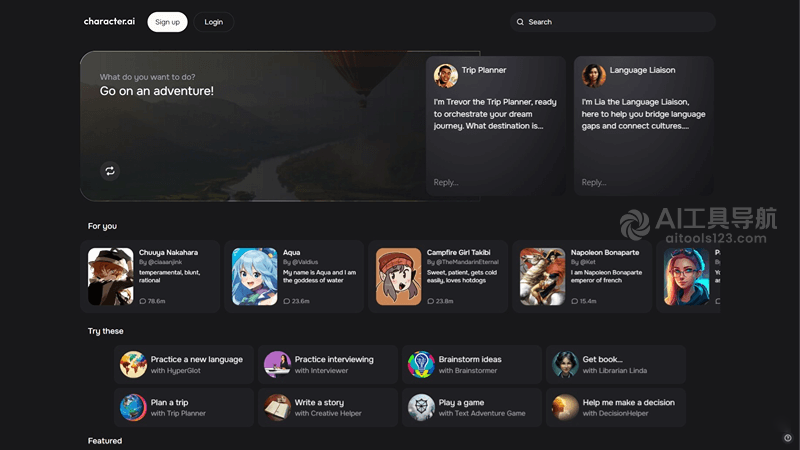Click the 23.6m chat count
Viewport: 800px width, 450px height.
(296, 301)
